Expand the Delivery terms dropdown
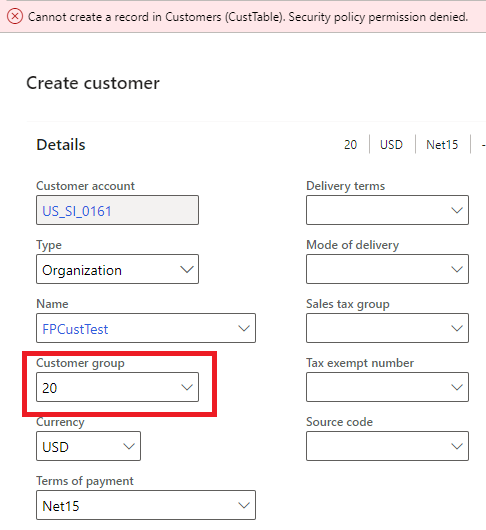The image size is (486, 530). [x=387, y=210]
